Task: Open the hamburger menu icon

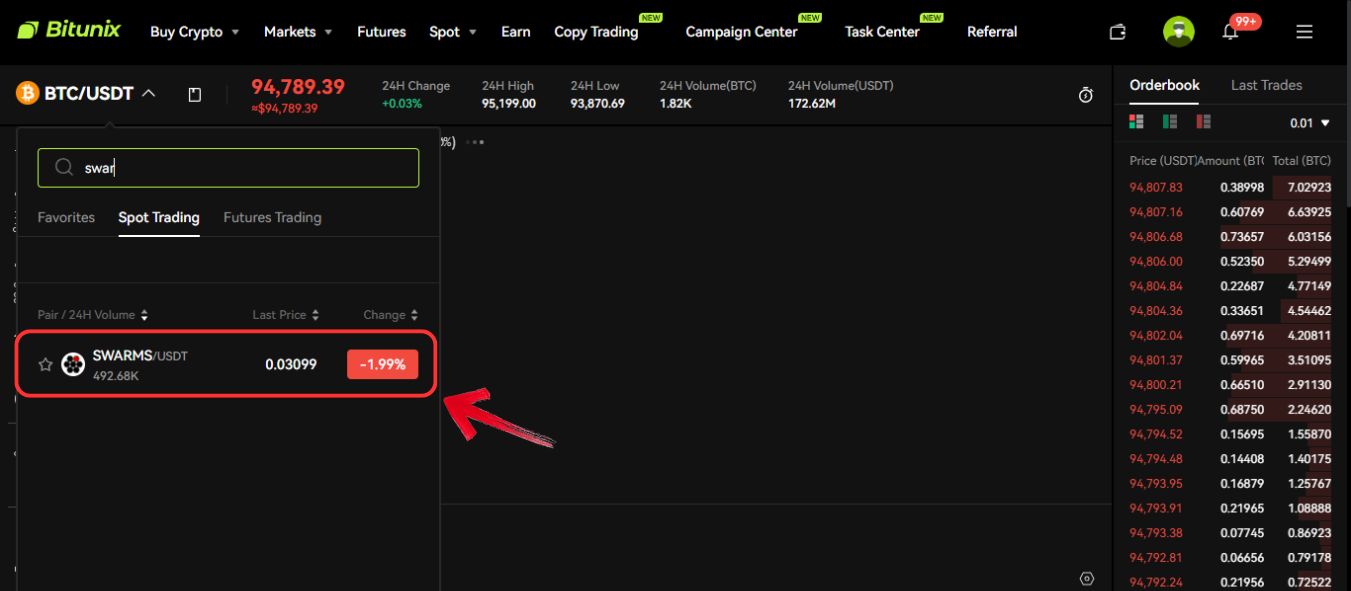Action: [1304, 32]
